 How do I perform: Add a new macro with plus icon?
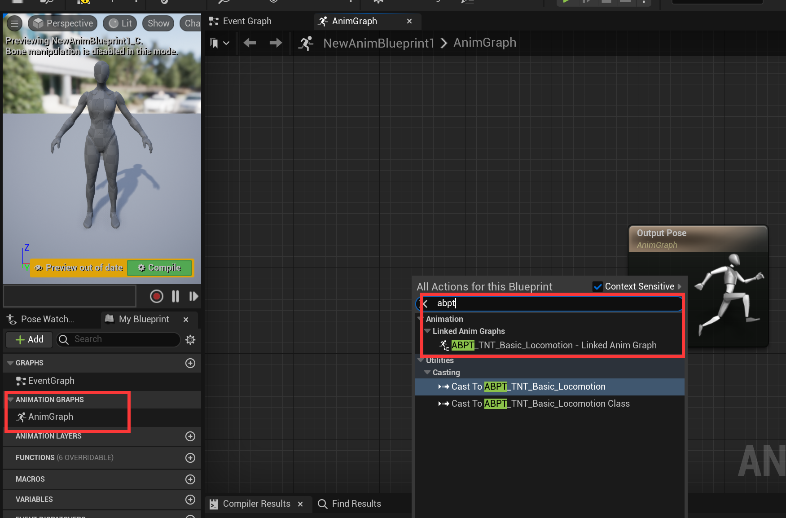click(190, 479)
